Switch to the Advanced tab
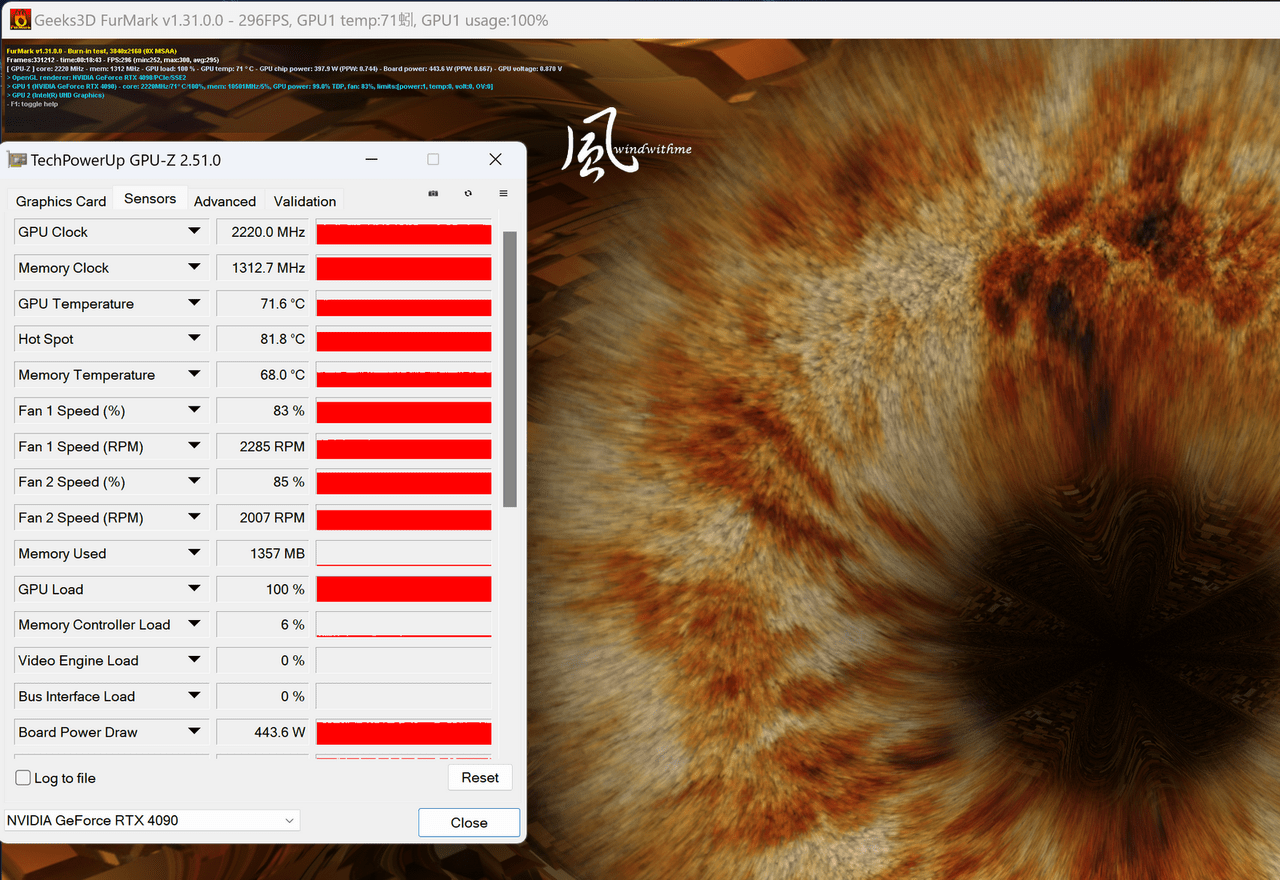The image size is (1280, 880). (225, 201)
